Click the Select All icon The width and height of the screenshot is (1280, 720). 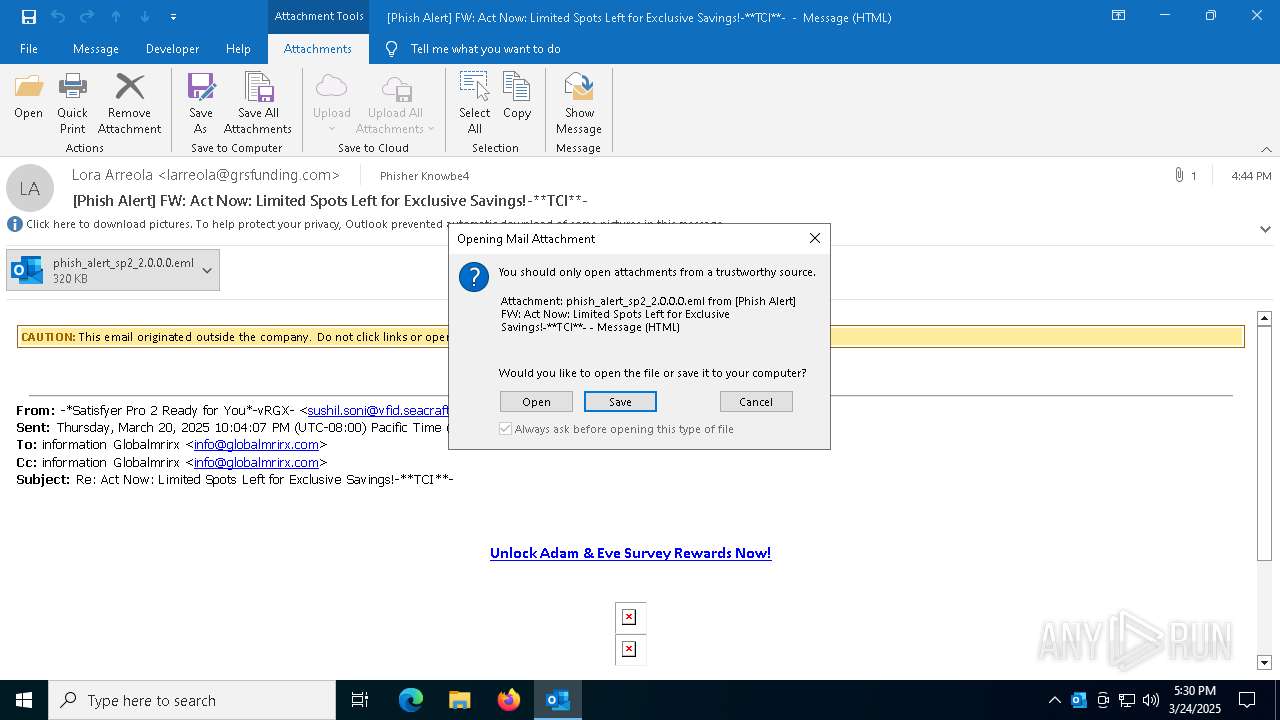click(474, 104)
